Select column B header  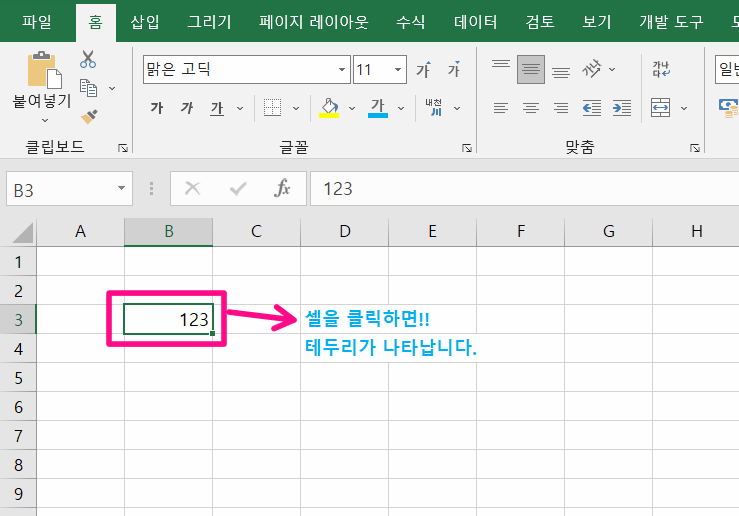pos(169,231)
